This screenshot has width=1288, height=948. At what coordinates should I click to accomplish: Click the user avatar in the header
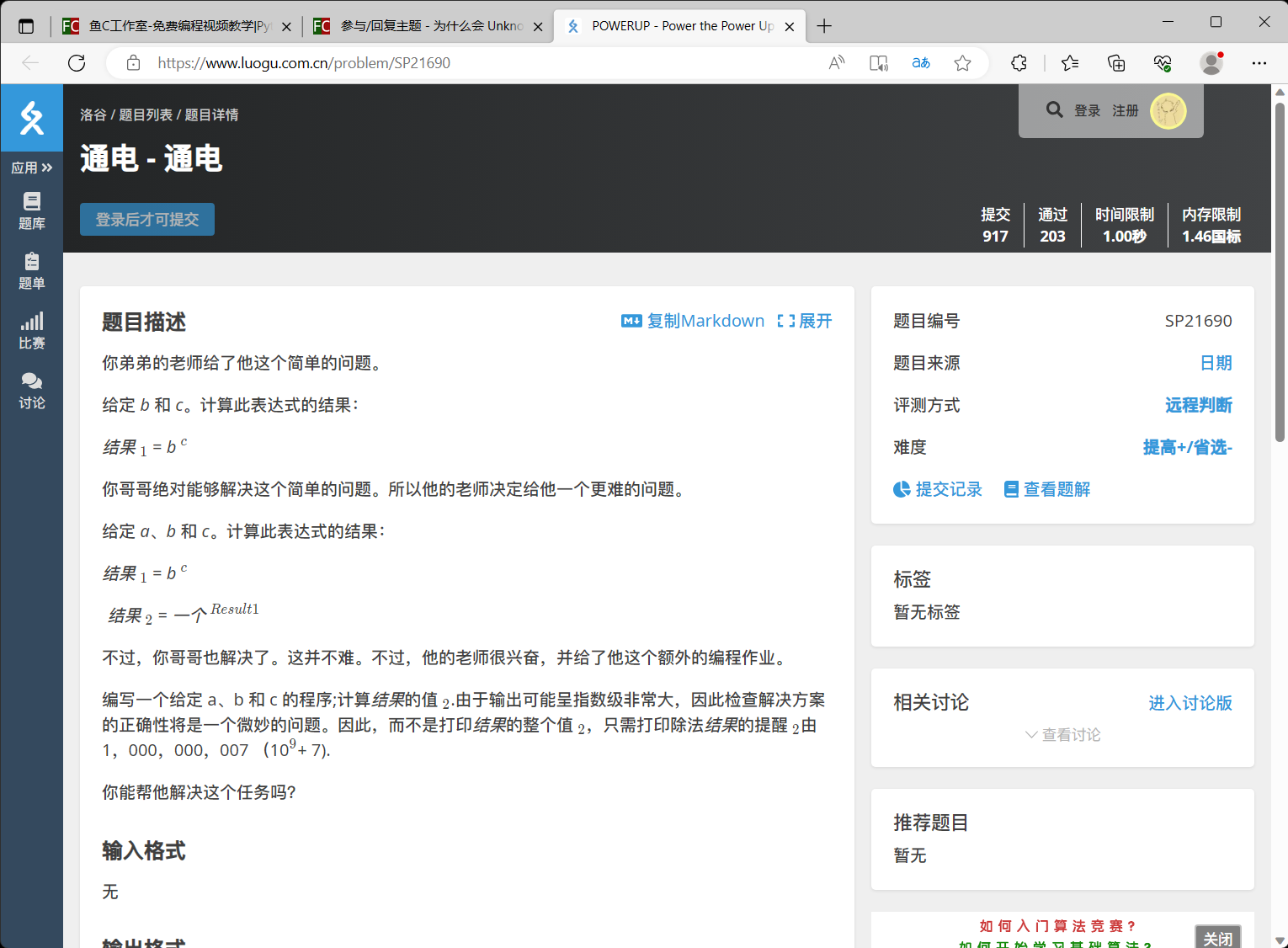tap(1168, 111)
